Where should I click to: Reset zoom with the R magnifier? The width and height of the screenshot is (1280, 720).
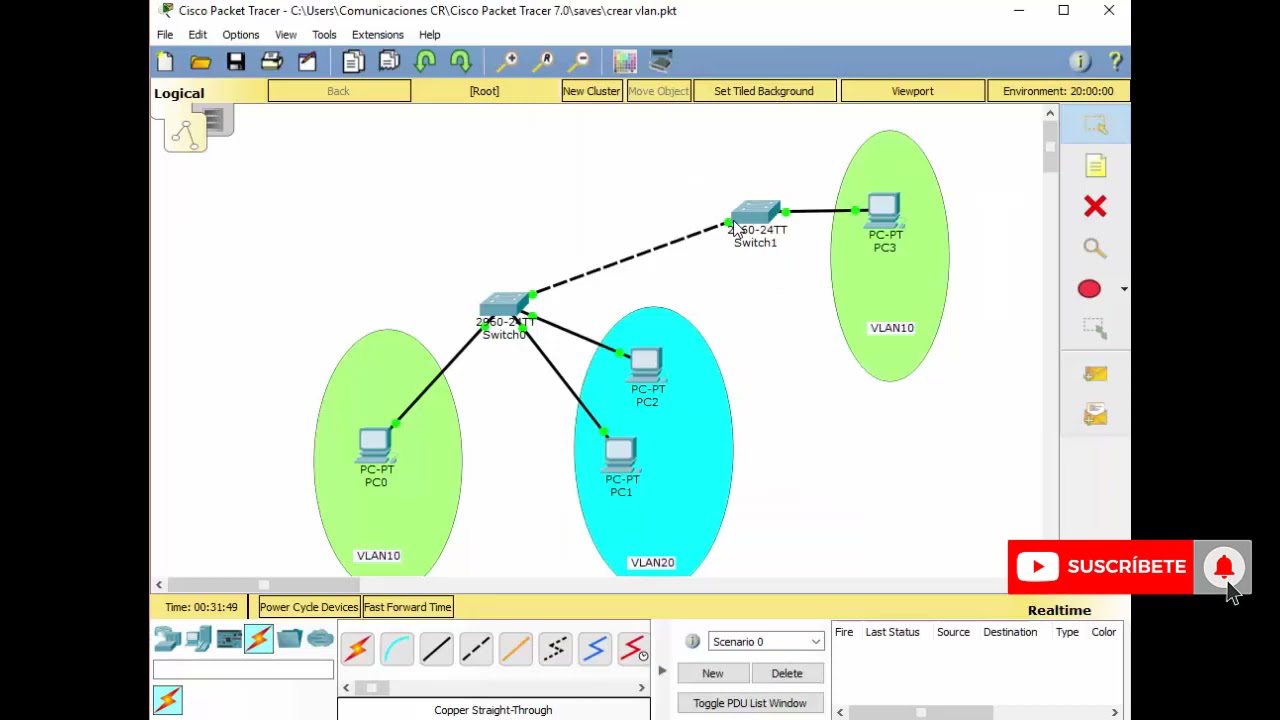coord(543,62)
